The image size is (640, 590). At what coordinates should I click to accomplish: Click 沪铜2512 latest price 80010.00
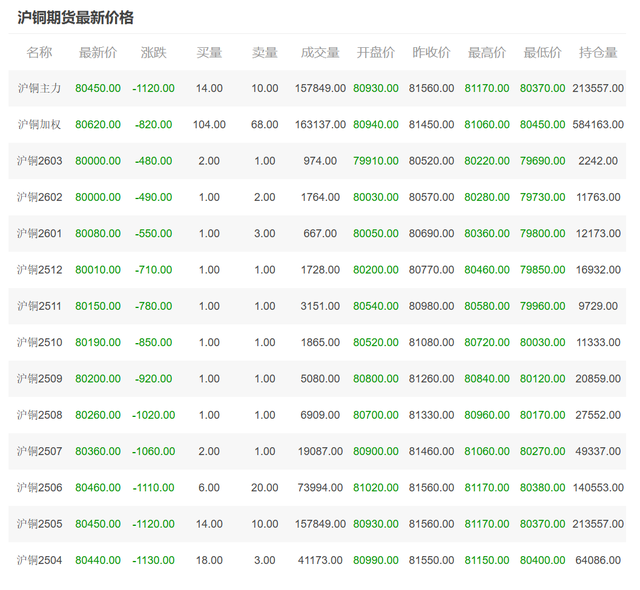coord(98,270)
